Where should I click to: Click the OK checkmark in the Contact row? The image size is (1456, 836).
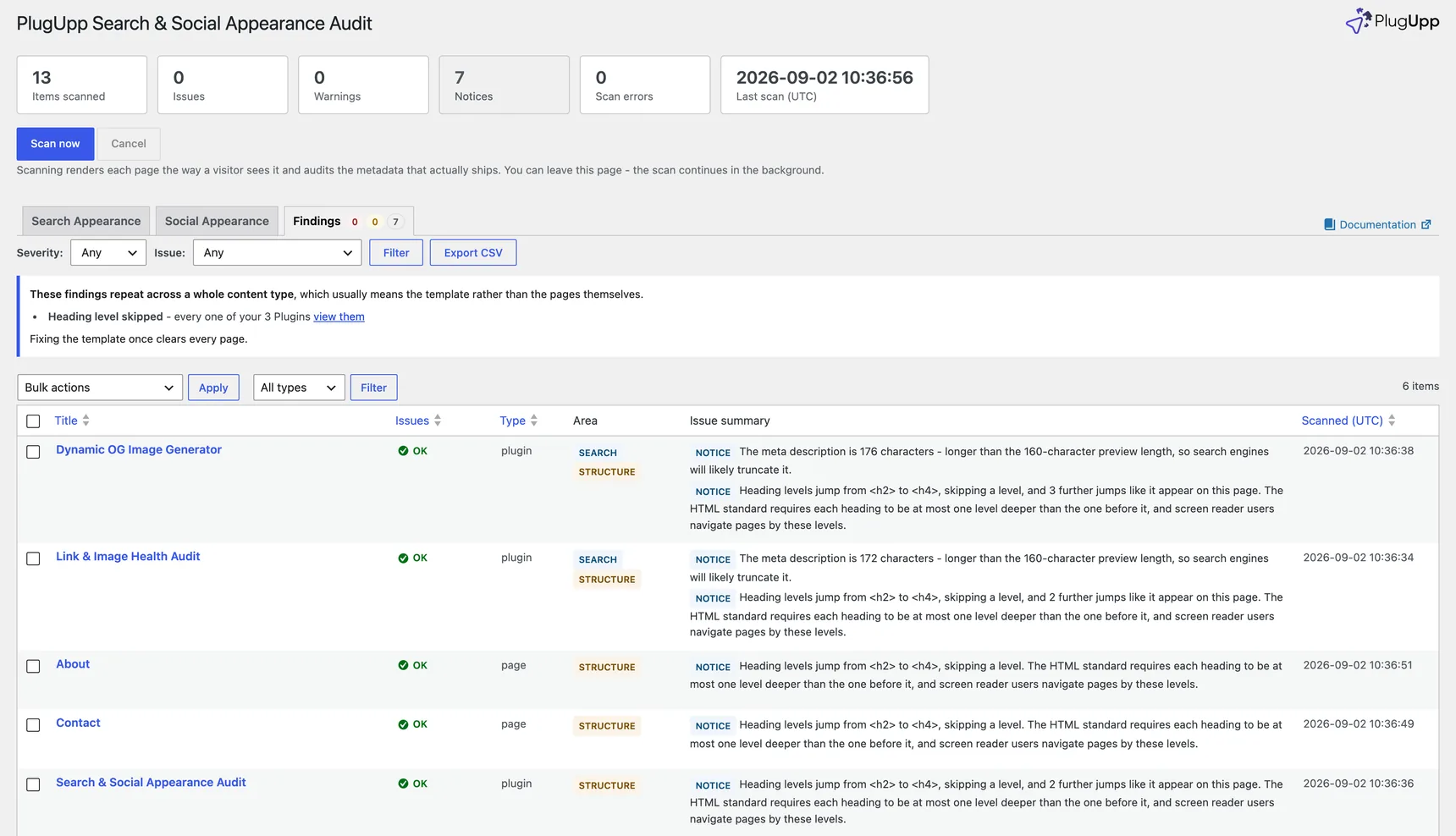pos(403,724)
